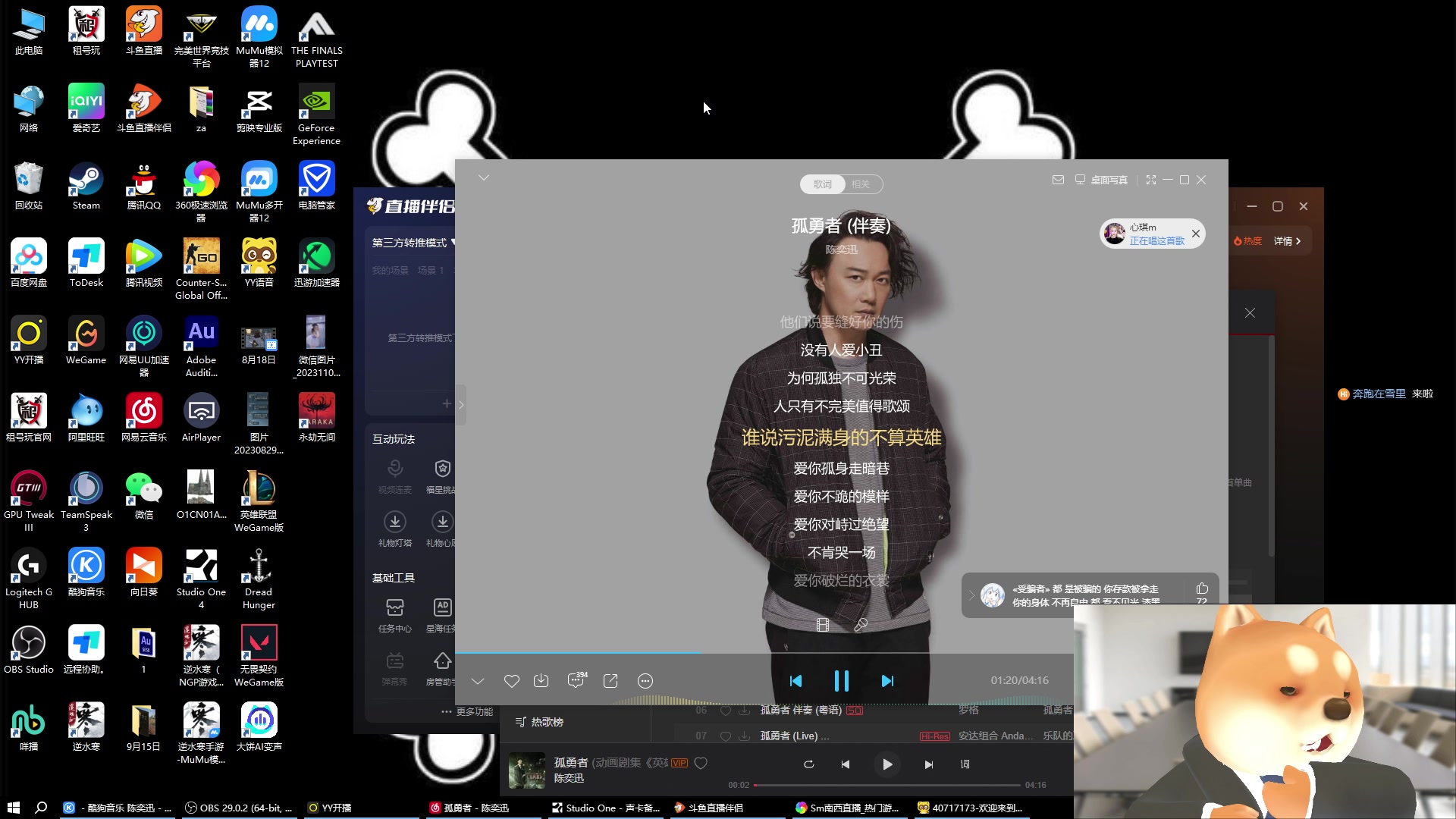Viewport: 1456px width, 819px height.
Task: Close the panel with X in red window
Action: pyautogui.click(x=1250, y=313)
